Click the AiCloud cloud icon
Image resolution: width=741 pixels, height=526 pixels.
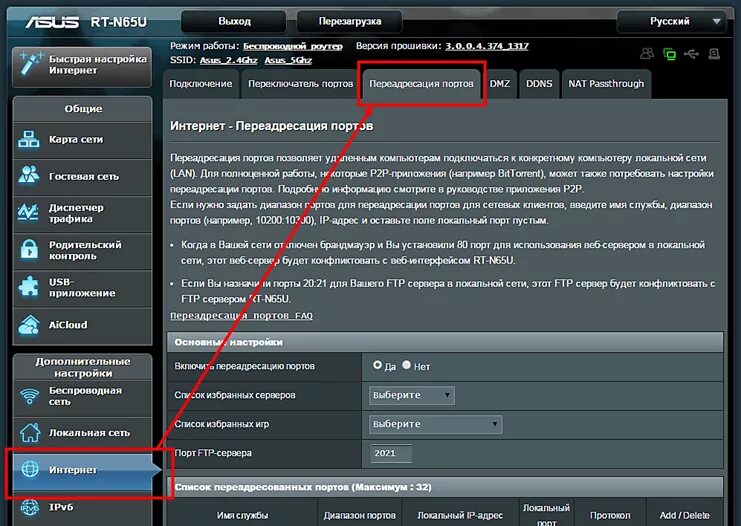29,325
